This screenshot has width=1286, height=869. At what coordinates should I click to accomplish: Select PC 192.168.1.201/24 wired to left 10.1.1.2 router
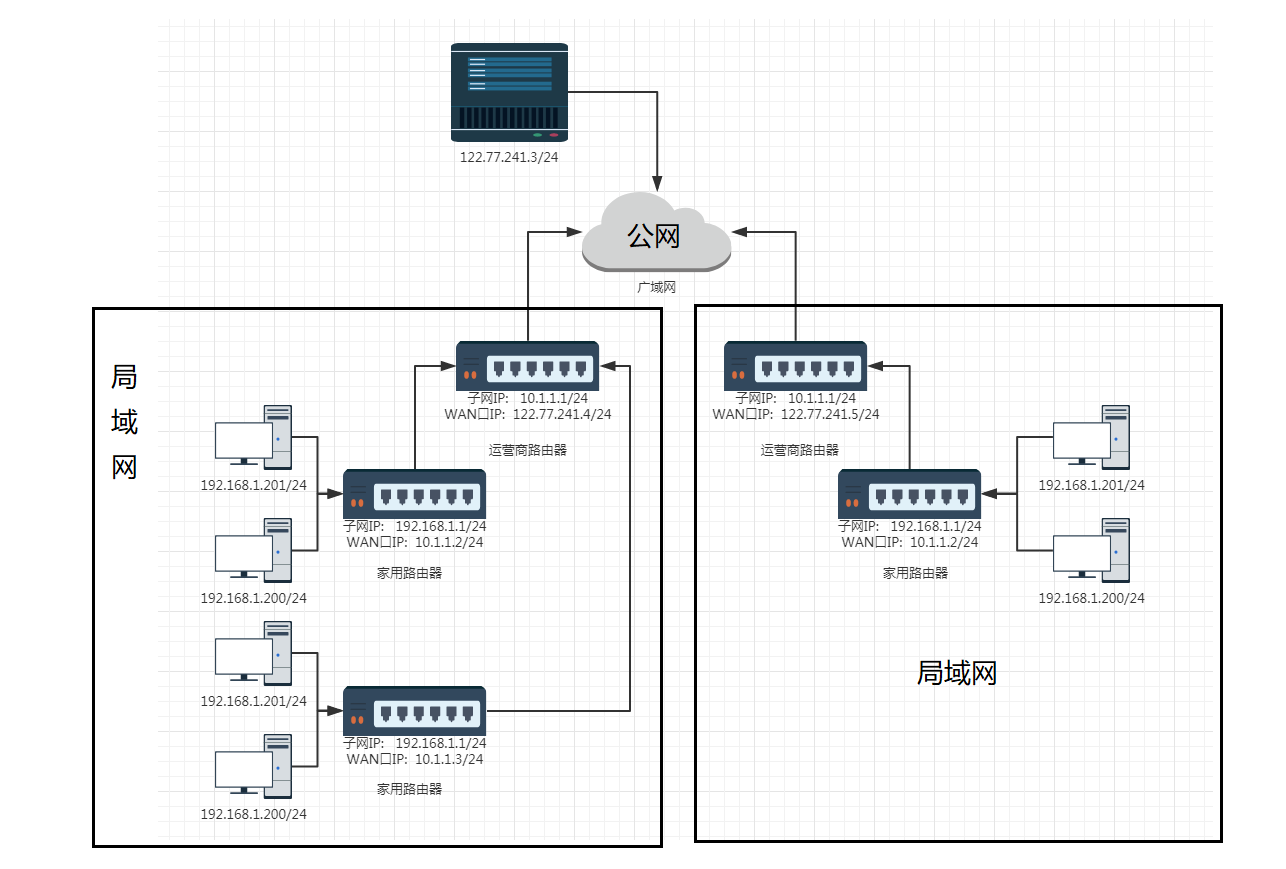(253, 437)
